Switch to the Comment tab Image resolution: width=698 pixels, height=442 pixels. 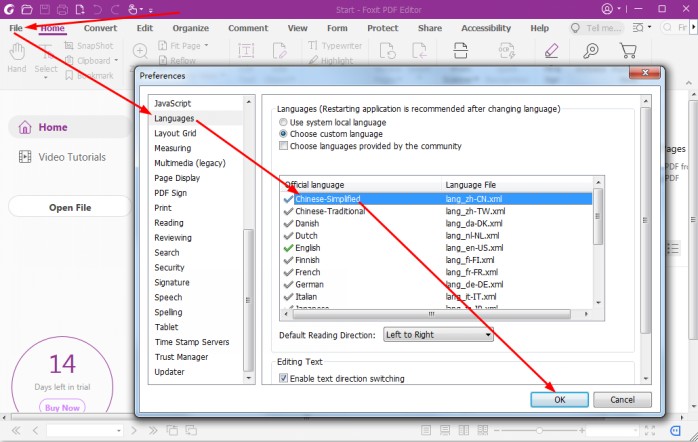tap(248, 28)
